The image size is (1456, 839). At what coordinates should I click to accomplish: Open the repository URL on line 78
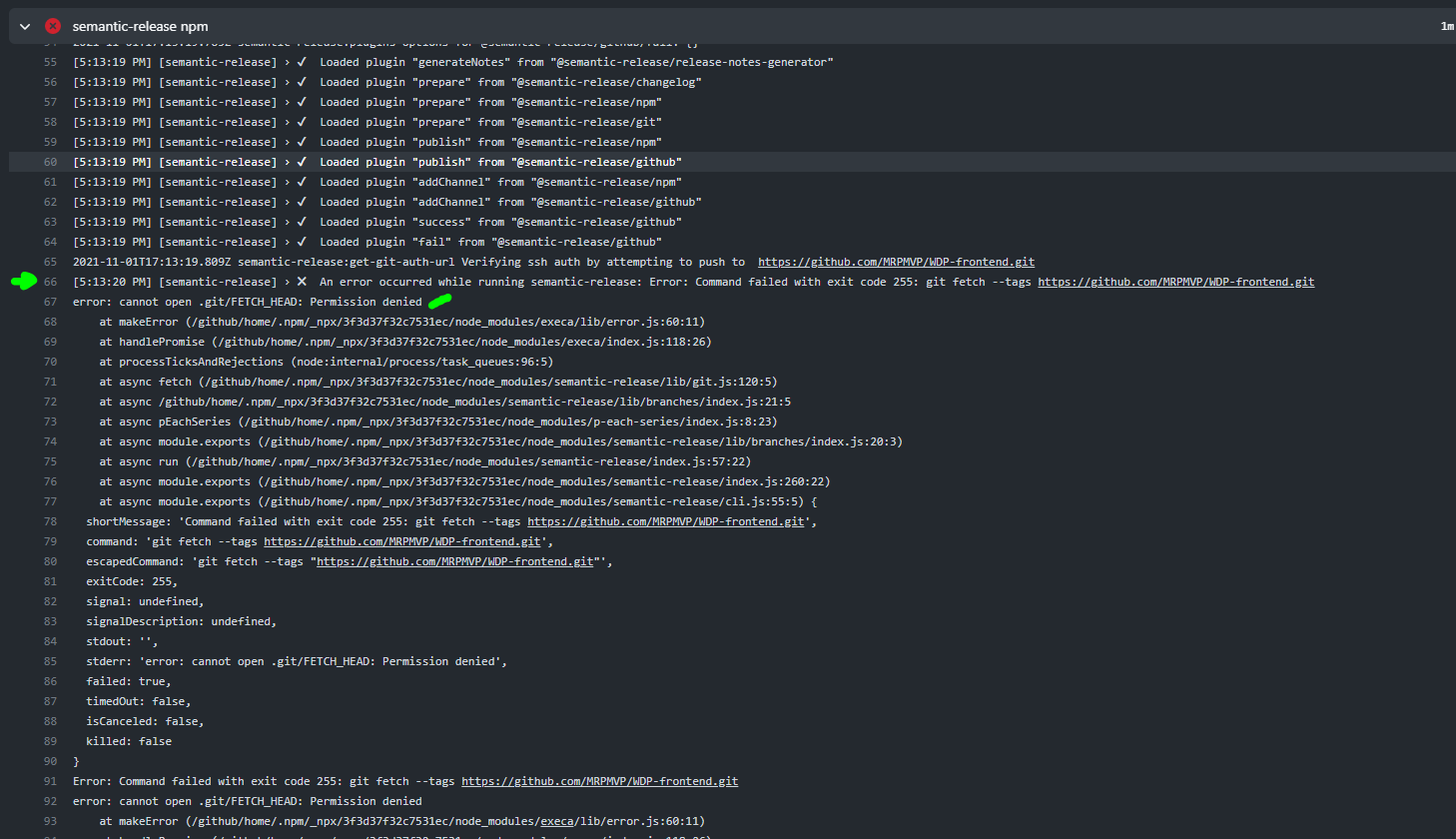(665, 520)
